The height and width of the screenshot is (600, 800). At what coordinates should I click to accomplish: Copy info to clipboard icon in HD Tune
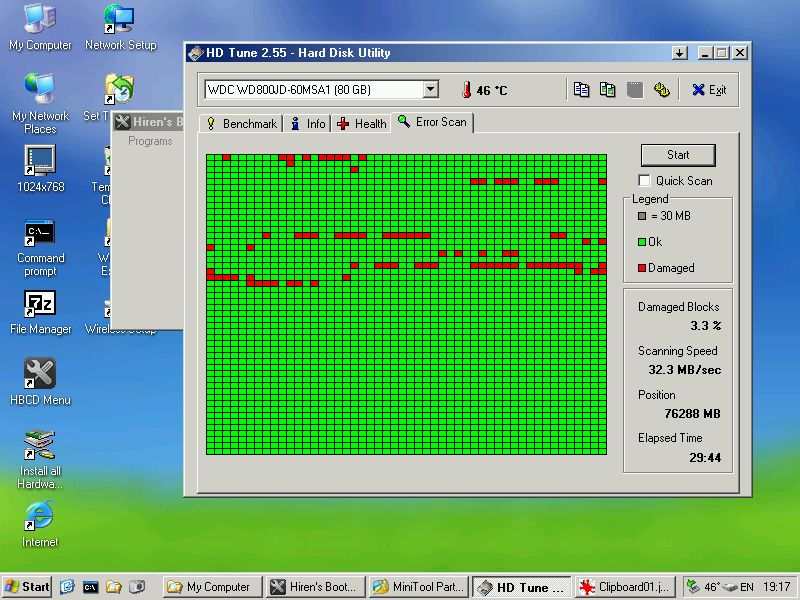[581, 90]
